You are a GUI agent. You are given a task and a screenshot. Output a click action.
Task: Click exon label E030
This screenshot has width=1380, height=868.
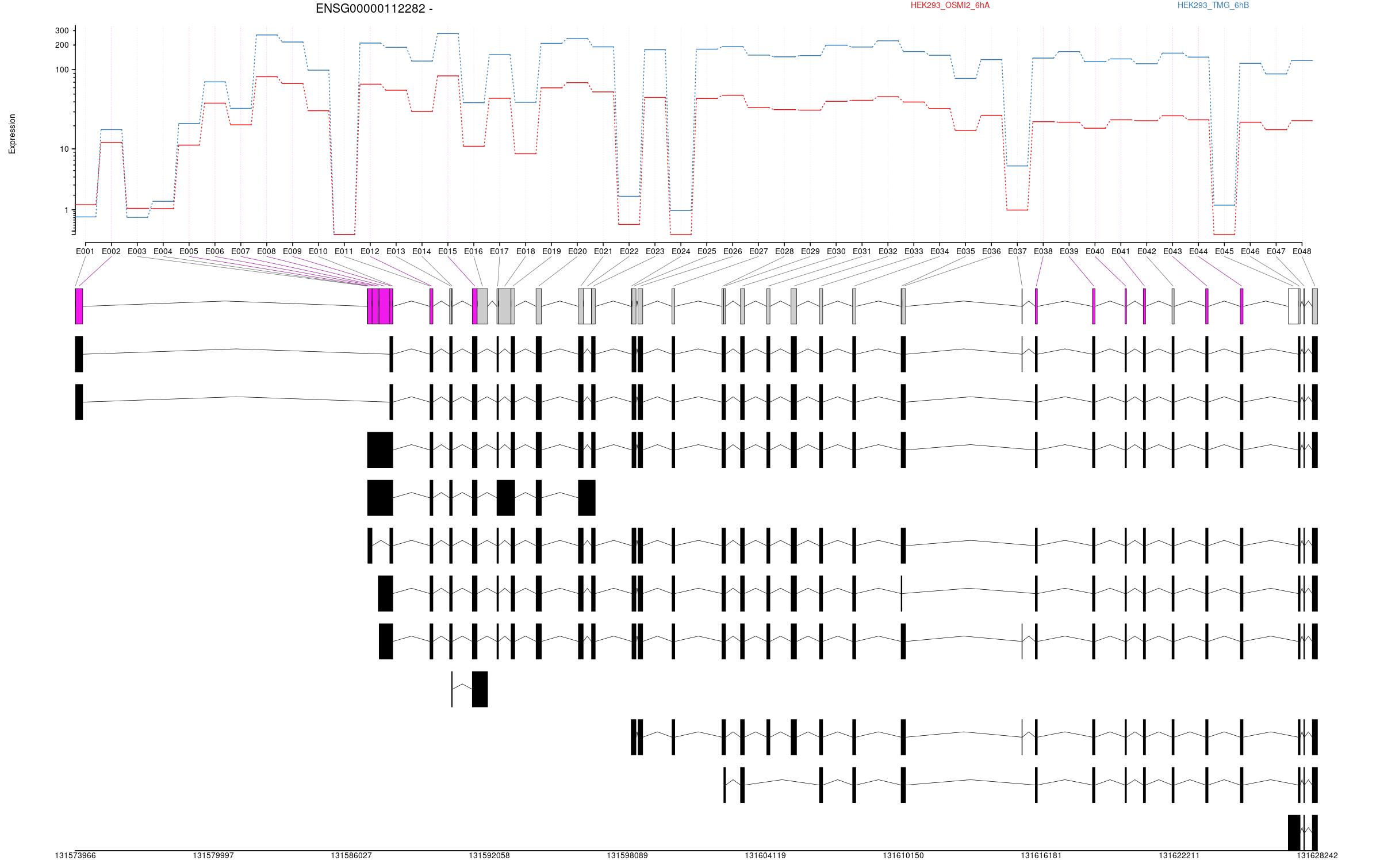[836, 251]
